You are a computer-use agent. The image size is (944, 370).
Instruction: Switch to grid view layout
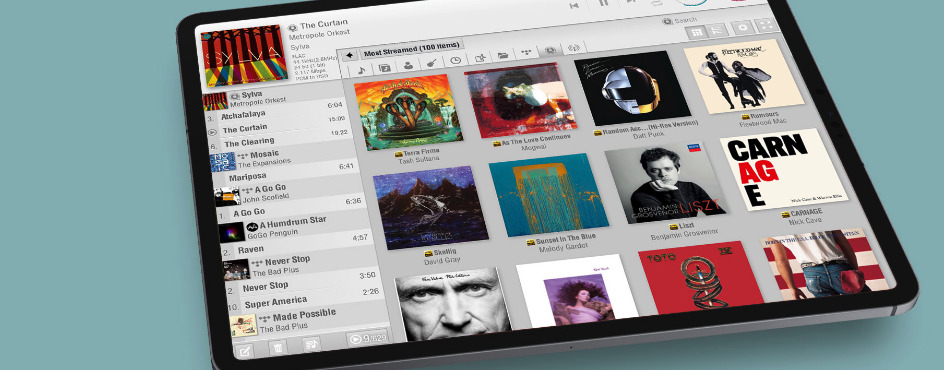[x=697, y=33]
